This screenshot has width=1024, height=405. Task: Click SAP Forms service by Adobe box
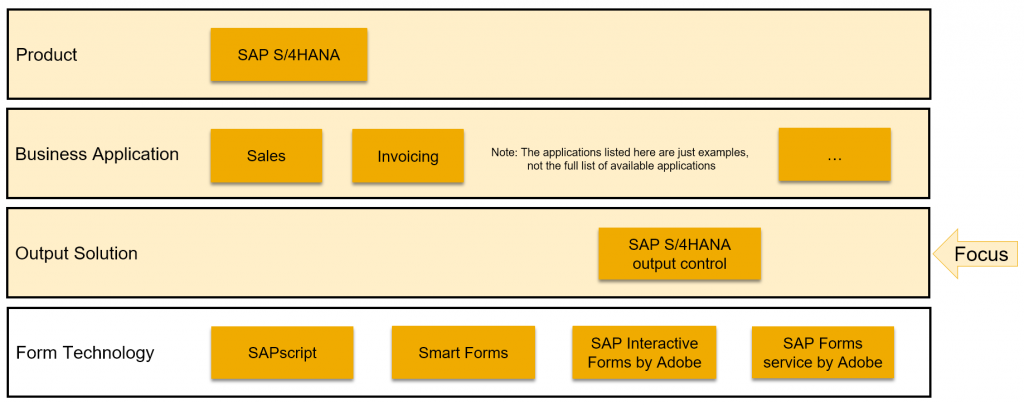pyautogui.click(x=823, y=353)
